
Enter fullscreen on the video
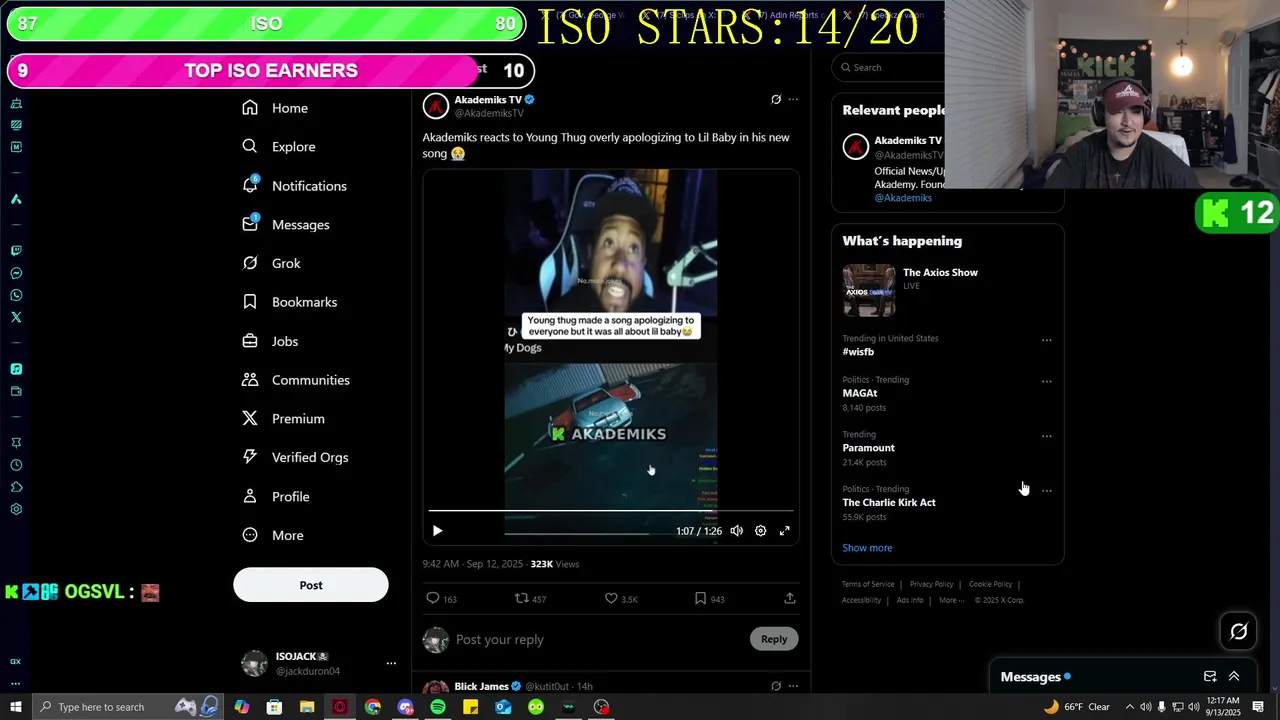pos(785,531)
